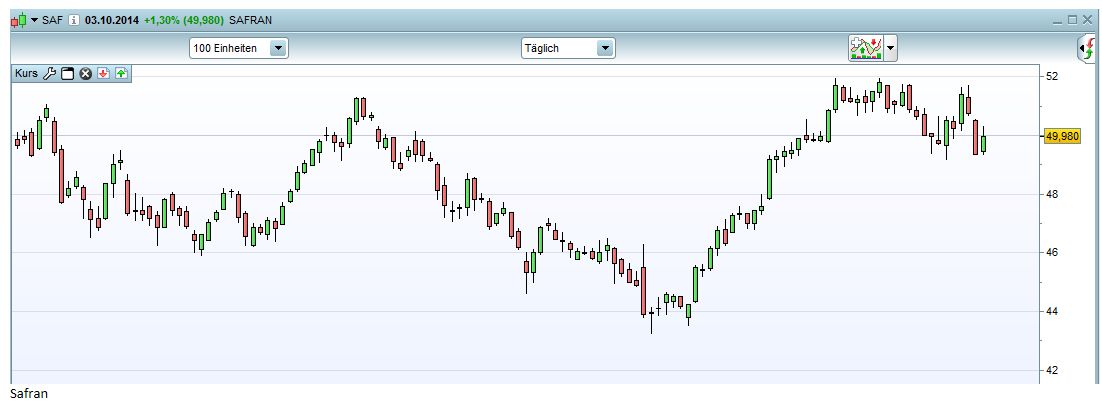The width and height of the screenshot is (1102, 411).
Task: Maximize the SAFRAN chart window
Action: pyautogui.click(x=1072, y=20)
